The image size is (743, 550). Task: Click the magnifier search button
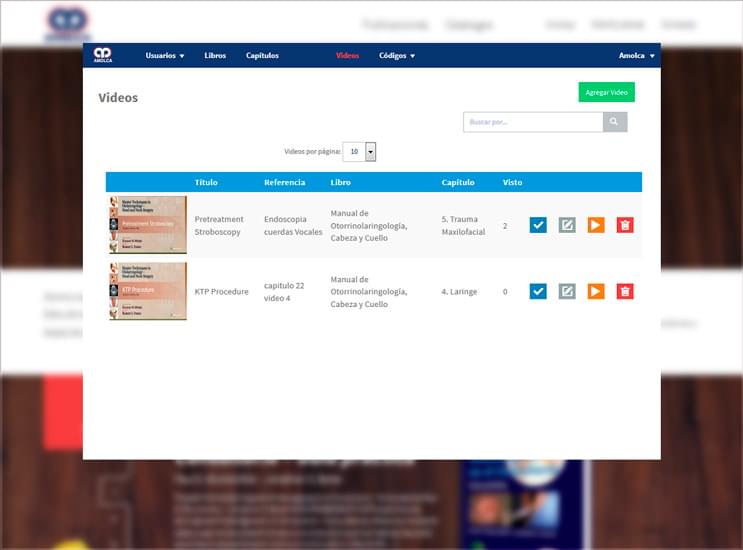(x=615, y=122)
